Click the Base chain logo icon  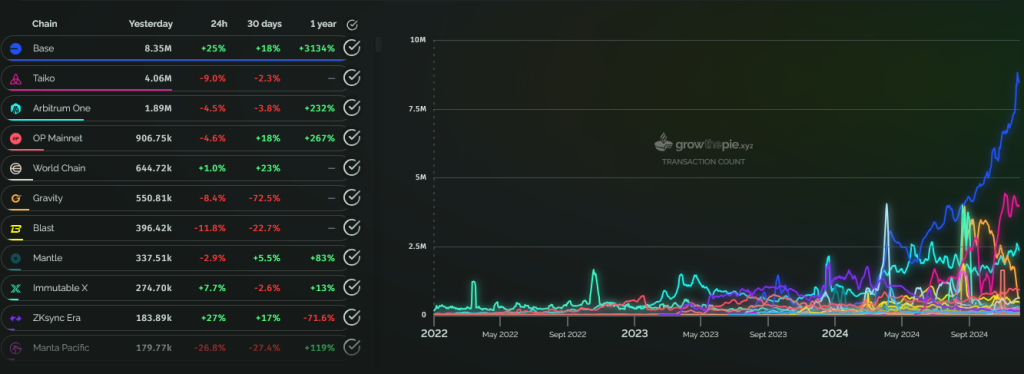point(16,48)
